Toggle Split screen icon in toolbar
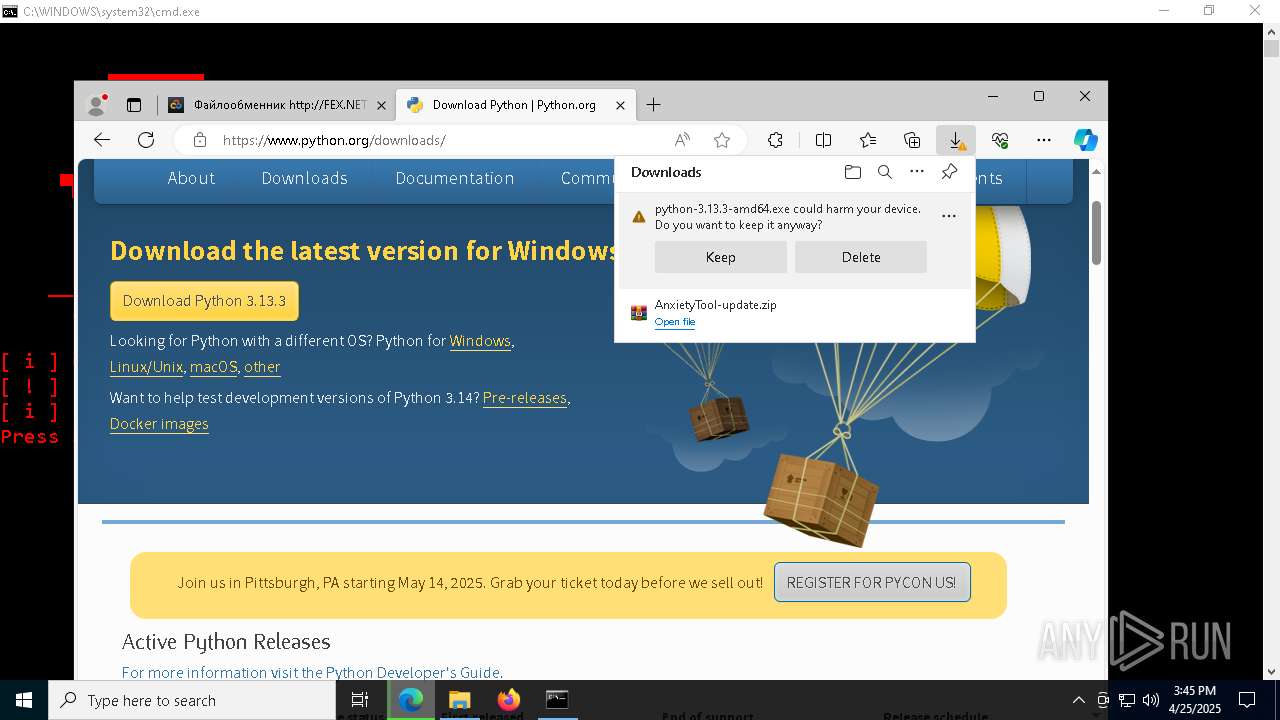Image resolution: width=1280 pixels, height=720 pixels. point(823,140)
